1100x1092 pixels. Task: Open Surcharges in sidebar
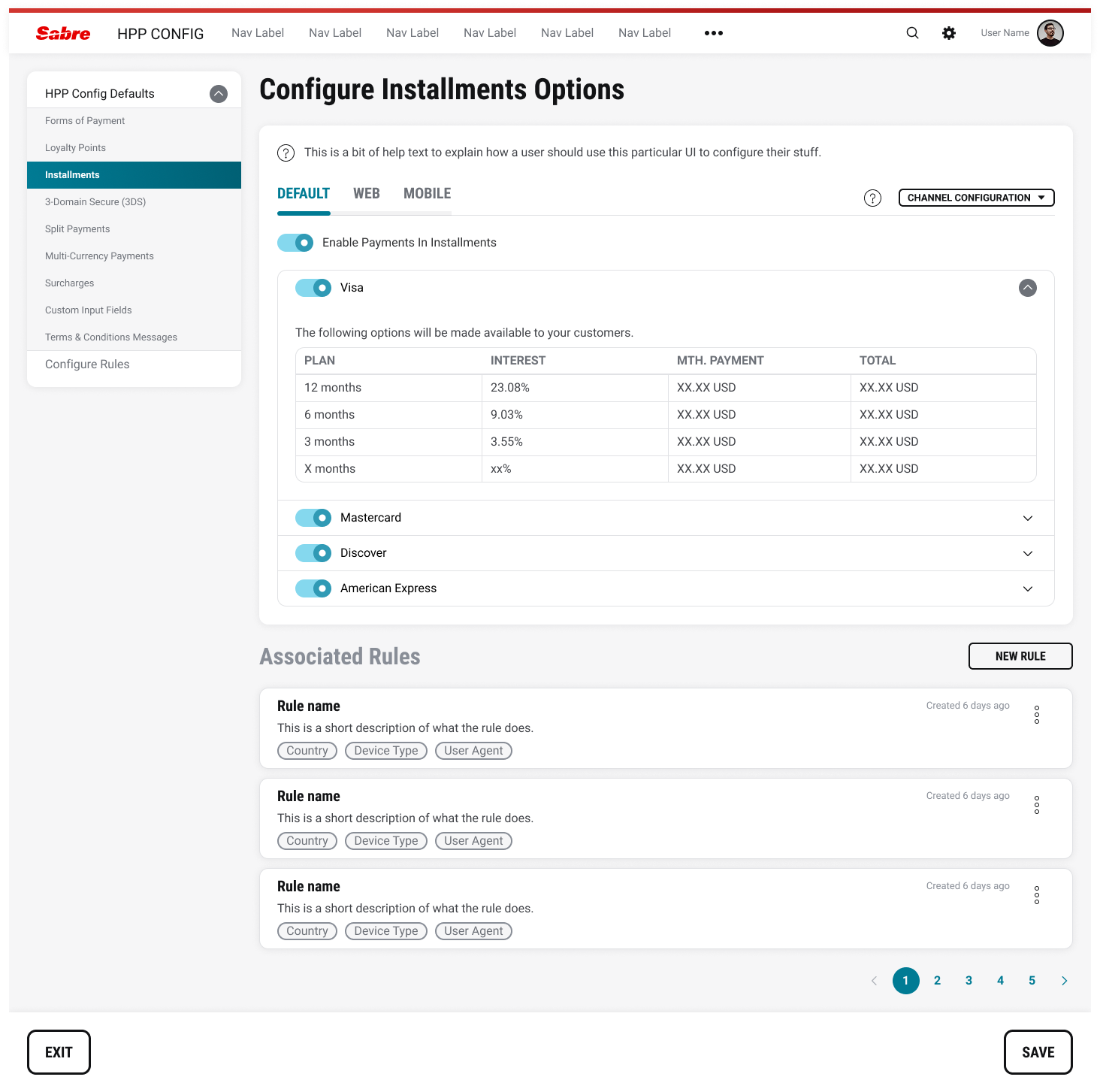point(134,283)
